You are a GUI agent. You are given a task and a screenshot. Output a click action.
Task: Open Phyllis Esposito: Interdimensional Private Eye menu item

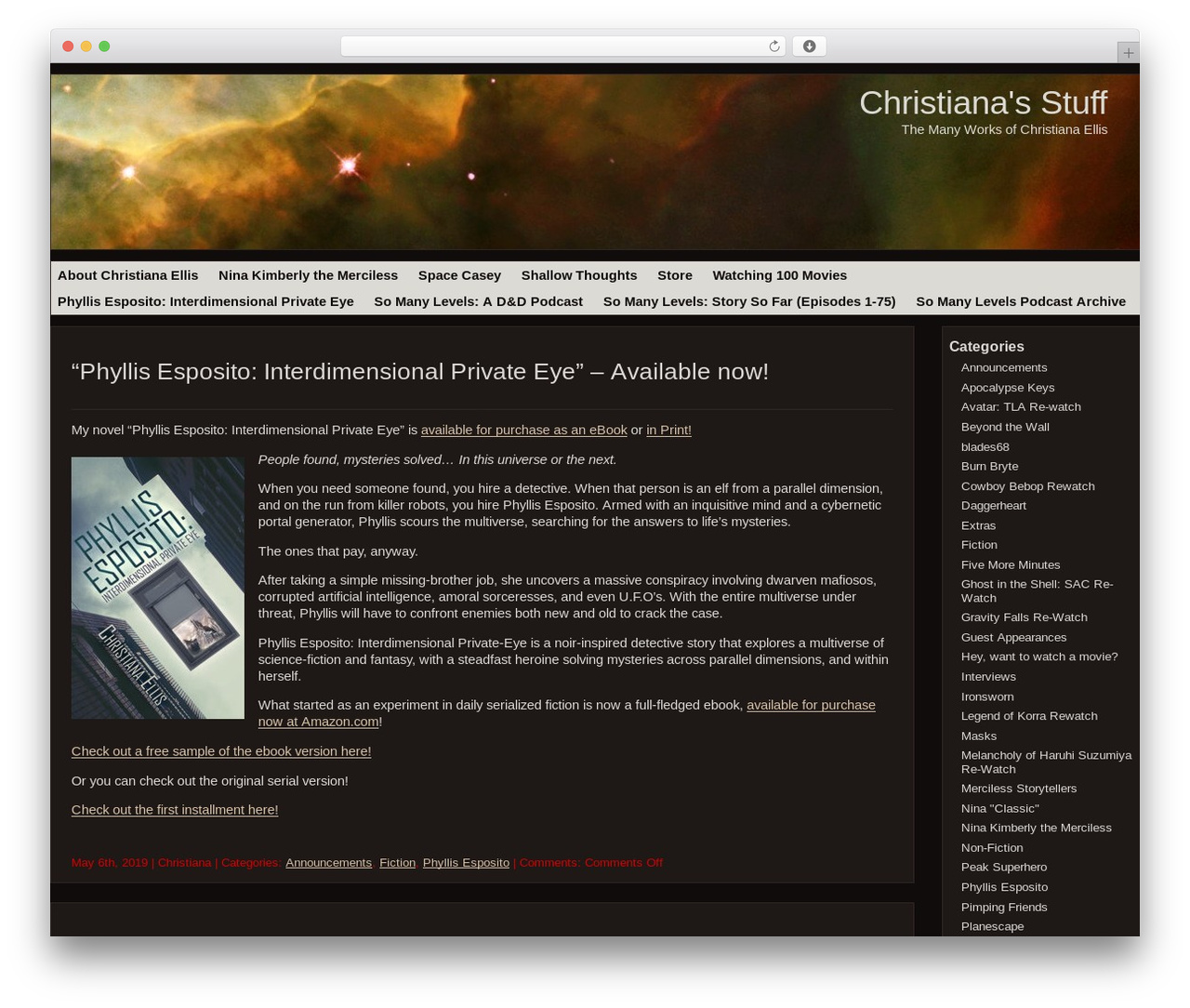(x=205, y=301)
